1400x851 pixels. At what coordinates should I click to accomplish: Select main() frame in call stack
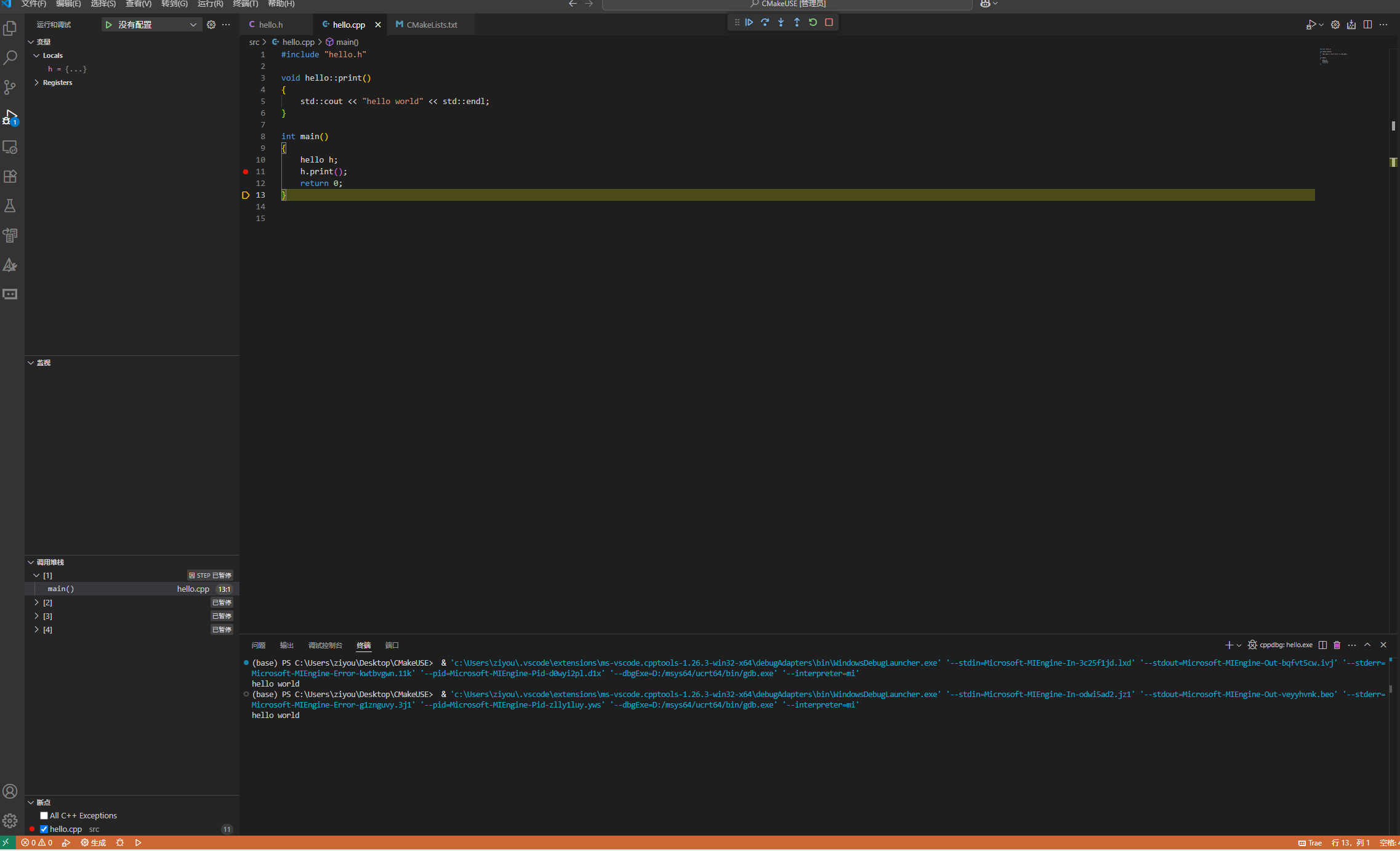coord(62,589)
